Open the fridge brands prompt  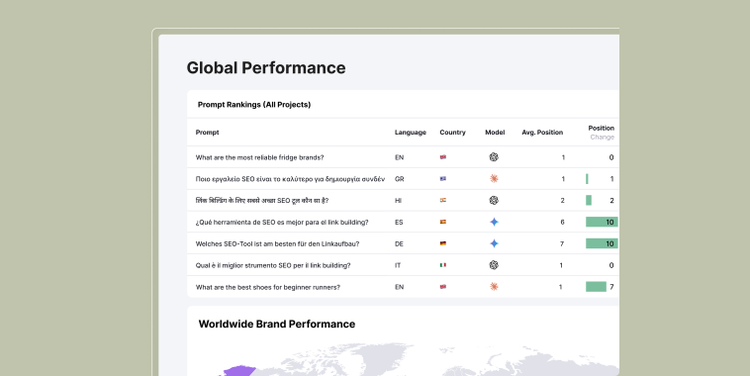click(x=260, y=157)
